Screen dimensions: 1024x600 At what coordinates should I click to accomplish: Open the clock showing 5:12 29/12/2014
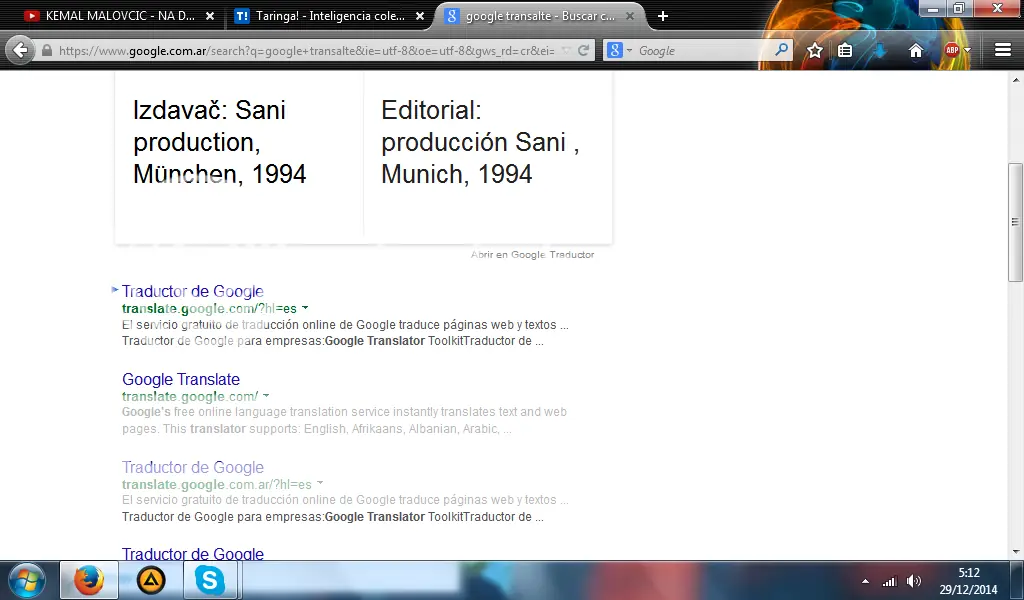click(968, 581)
